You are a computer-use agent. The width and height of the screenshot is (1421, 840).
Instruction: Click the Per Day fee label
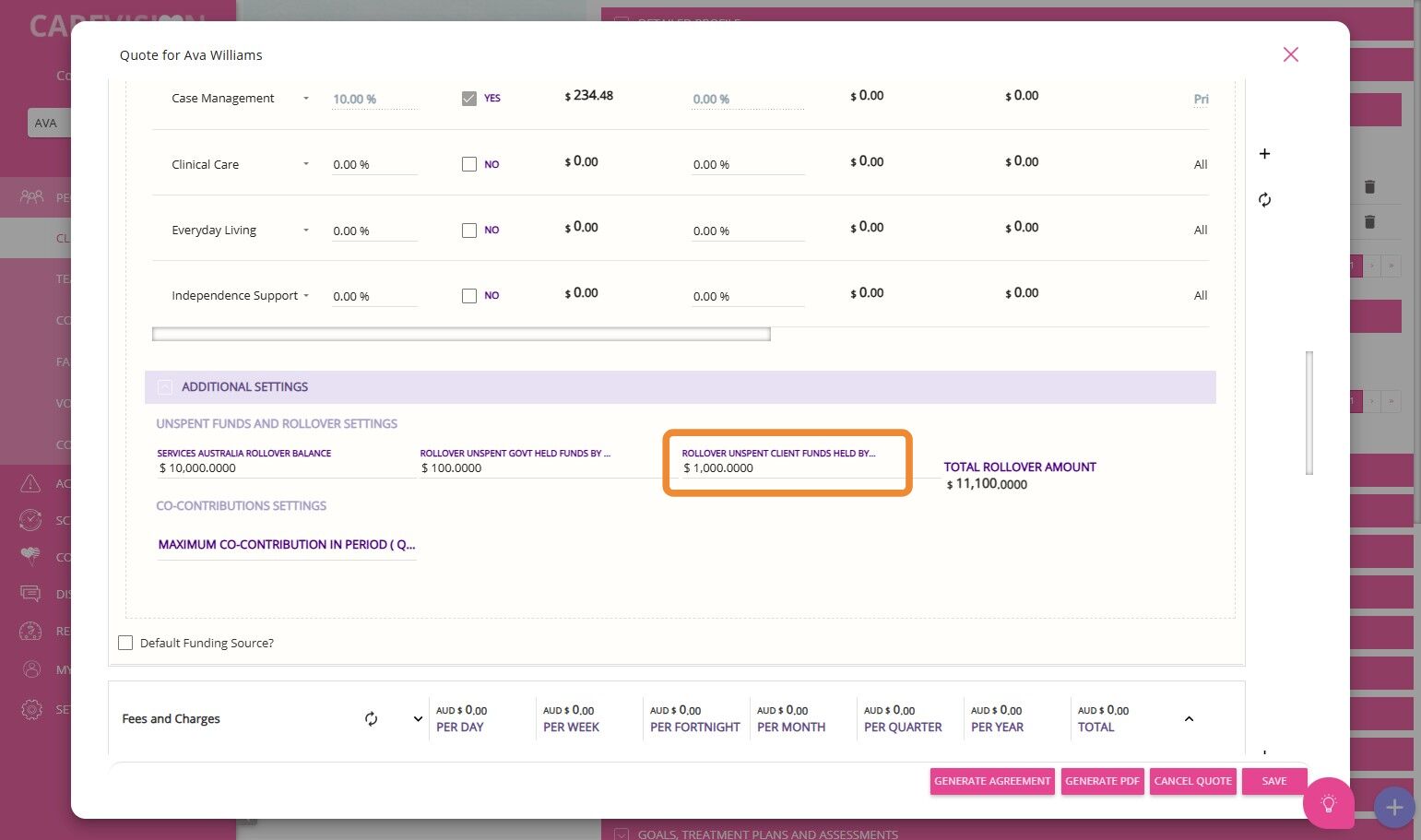click(460, 728)
